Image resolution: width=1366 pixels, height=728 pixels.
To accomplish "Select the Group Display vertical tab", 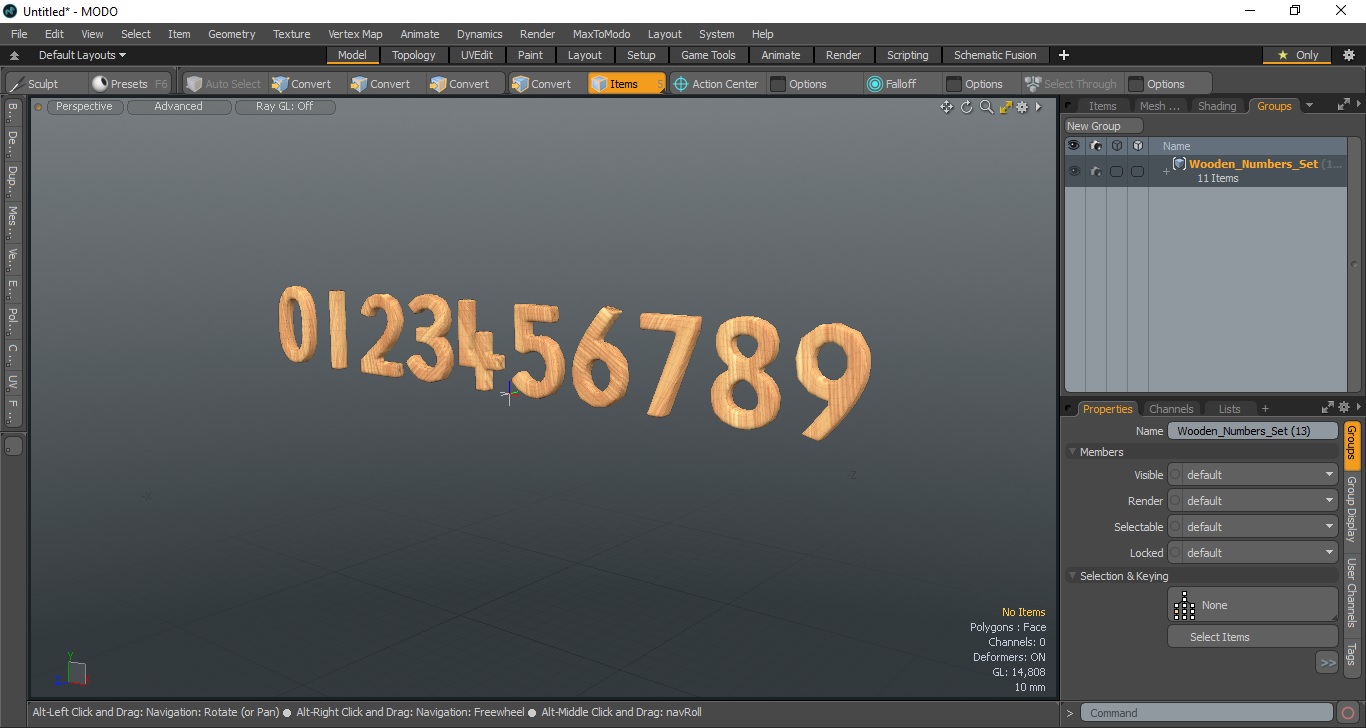I will (1351, 510).
